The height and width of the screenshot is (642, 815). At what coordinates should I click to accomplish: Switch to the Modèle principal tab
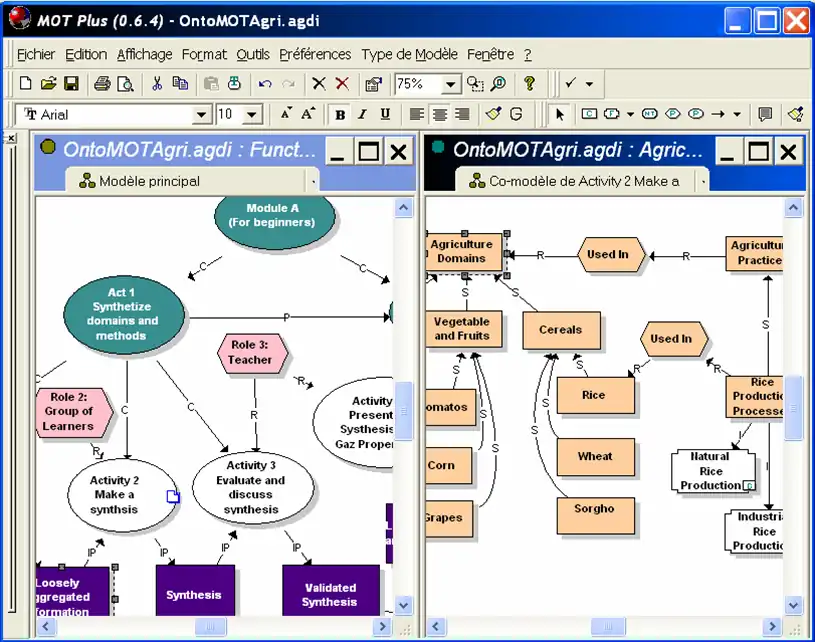(x=150, y=181)
